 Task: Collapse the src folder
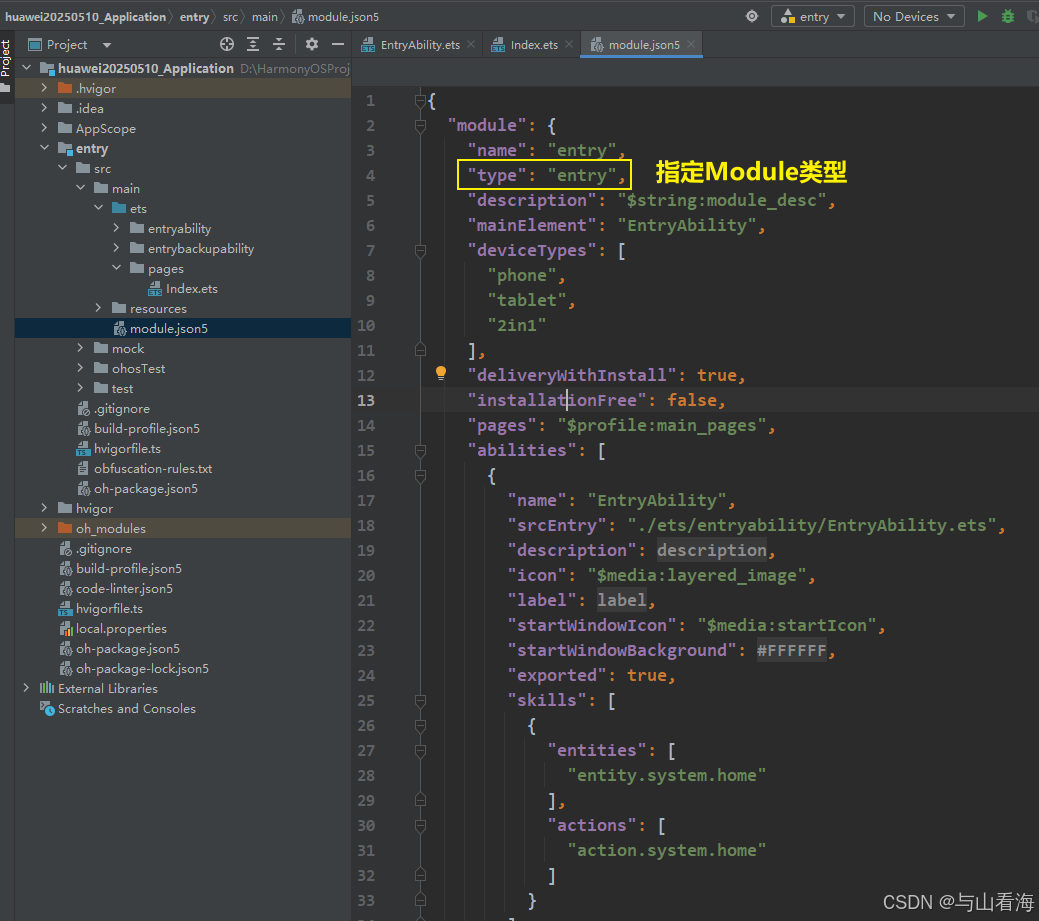(x=62, y=168)
